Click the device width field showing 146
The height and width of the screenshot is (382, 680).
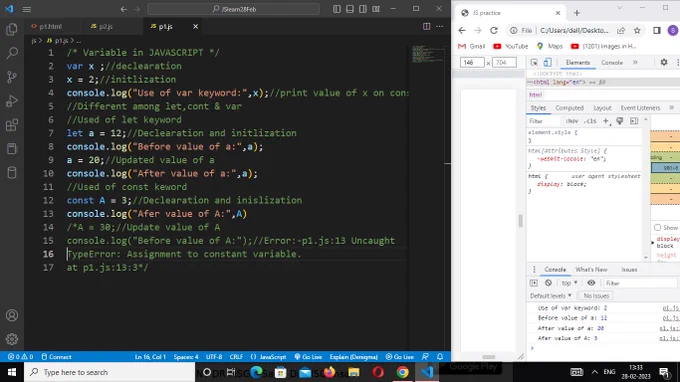(472, 62)
